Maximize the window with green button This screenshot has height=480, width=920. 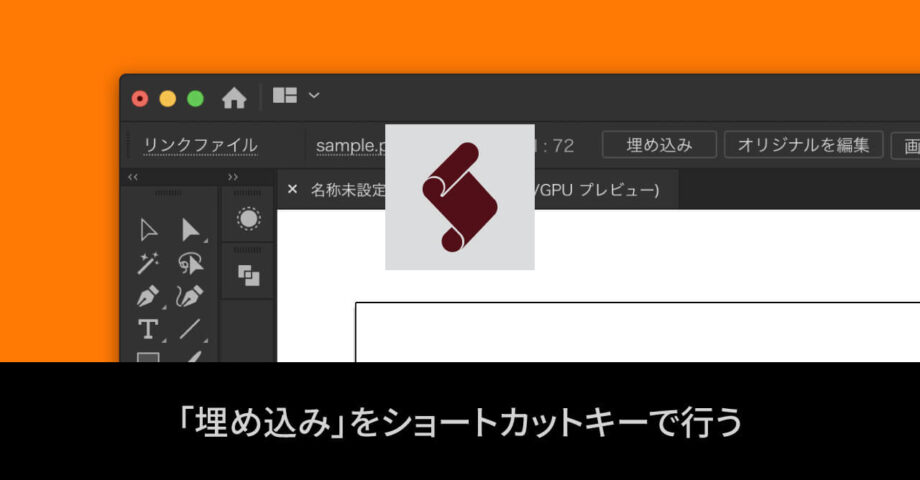tap(195, 99)
